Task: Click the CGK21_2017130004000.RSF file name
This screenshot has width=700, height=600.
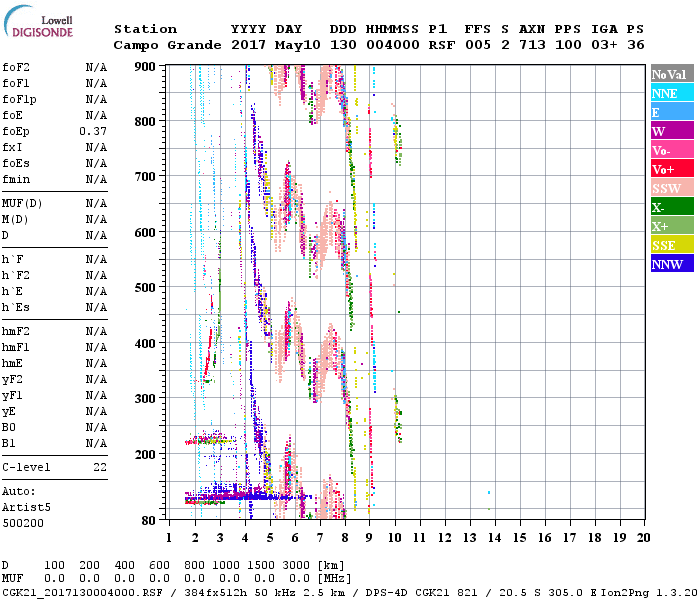Action: coord(83,593)
